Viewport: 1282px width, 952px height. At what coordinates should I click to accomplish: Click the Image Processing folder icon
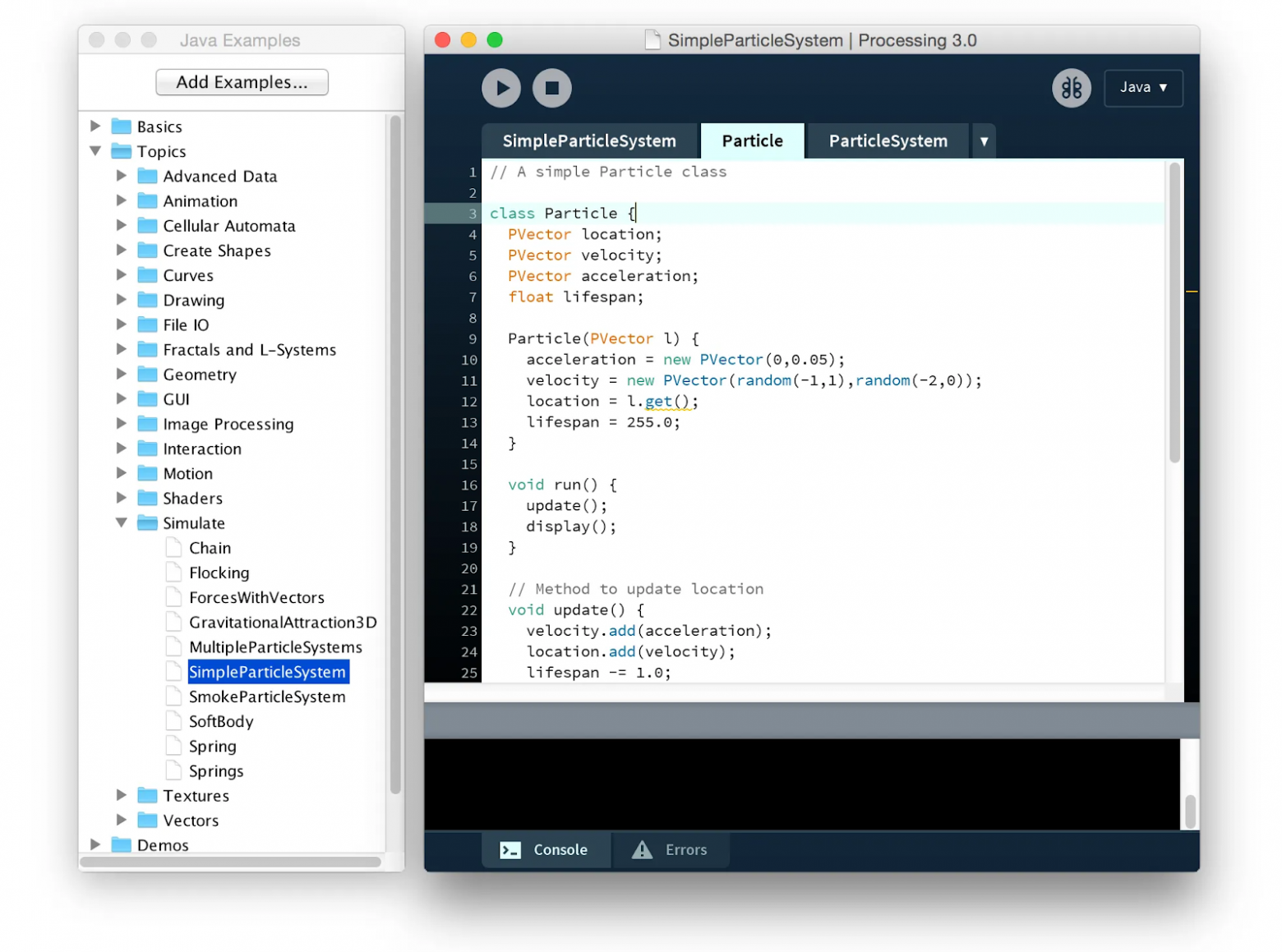point(148,423)
